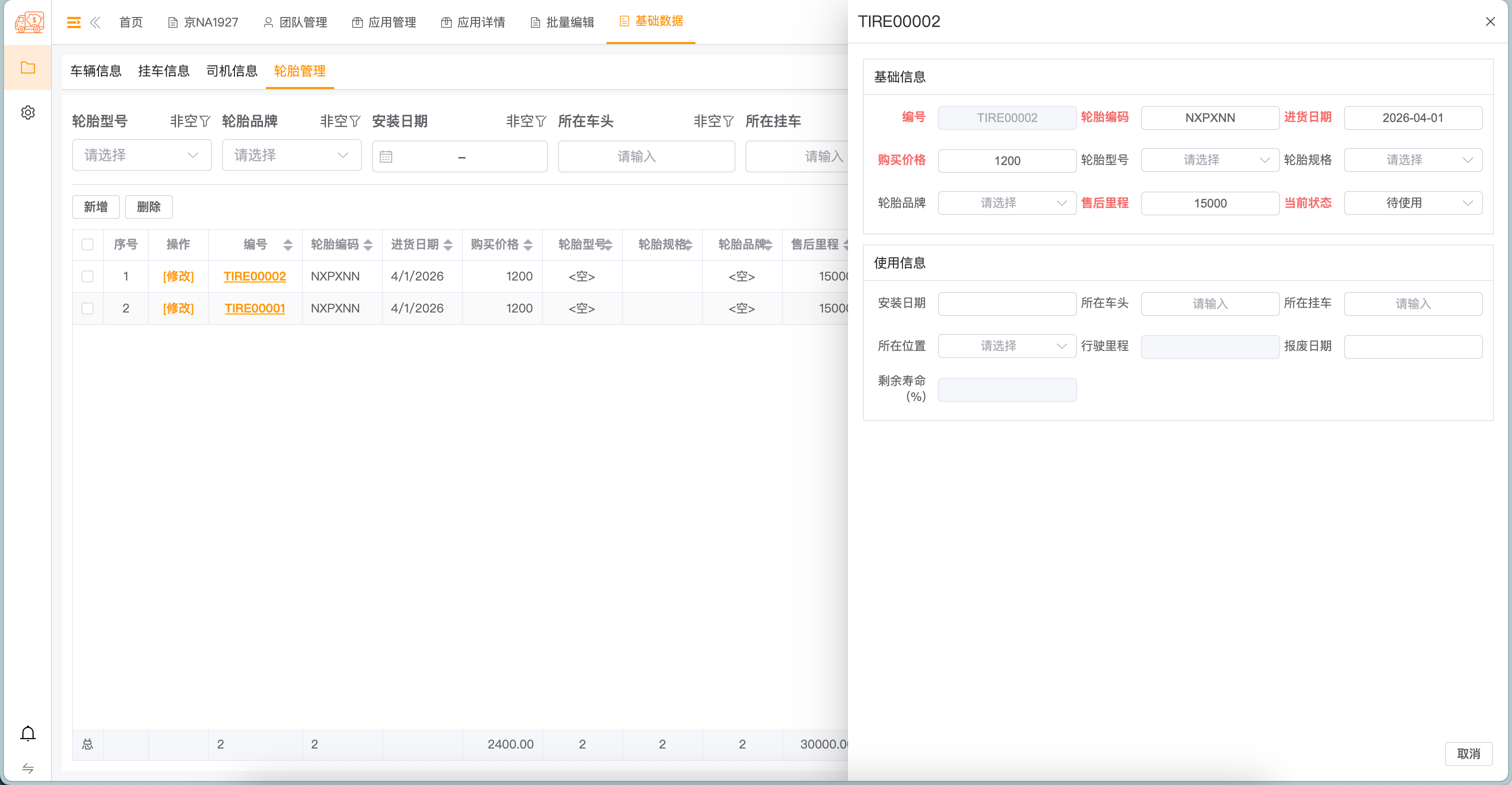Switch to the 司机信息 tab
Image resolution: width=1512 pixels, height=785 pixels.
point(232,71)
